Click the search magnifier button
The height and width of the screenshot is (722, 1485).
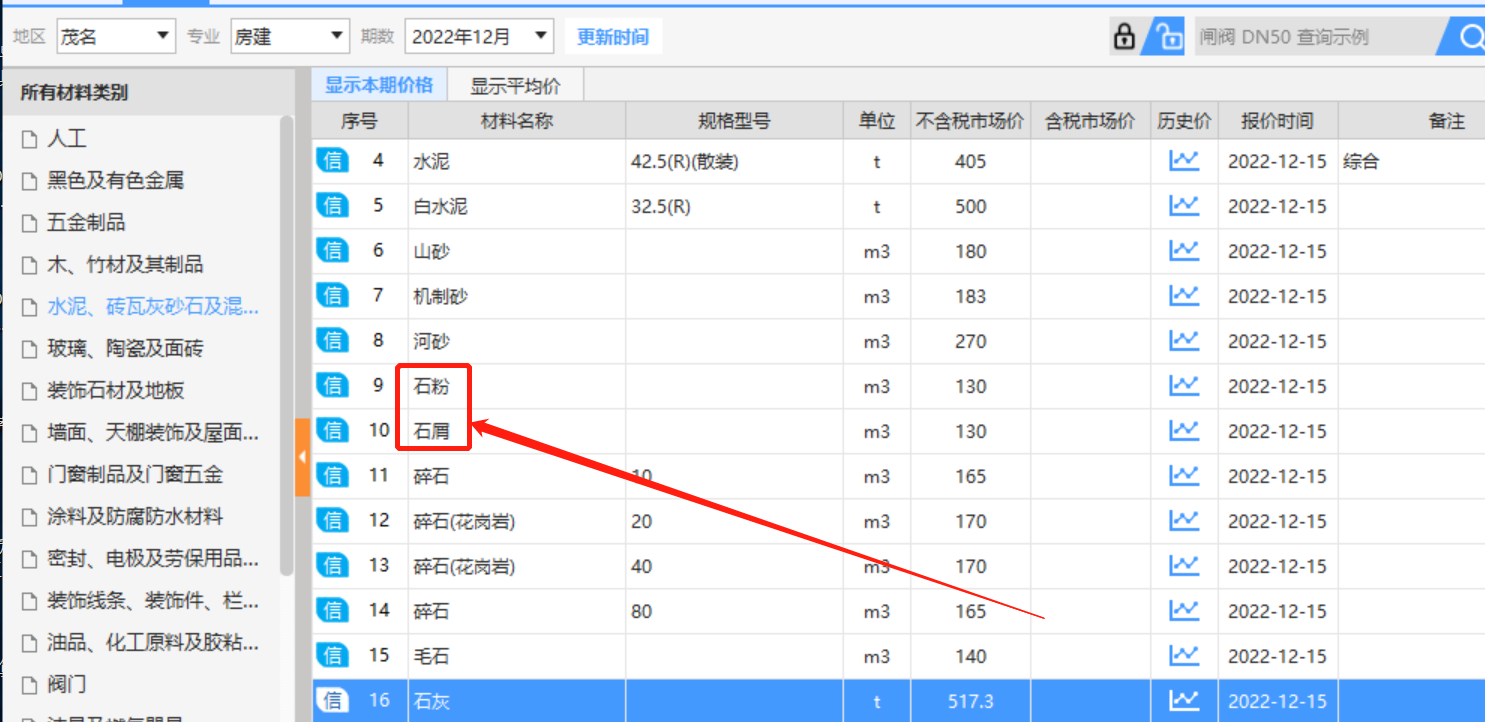1470,37
